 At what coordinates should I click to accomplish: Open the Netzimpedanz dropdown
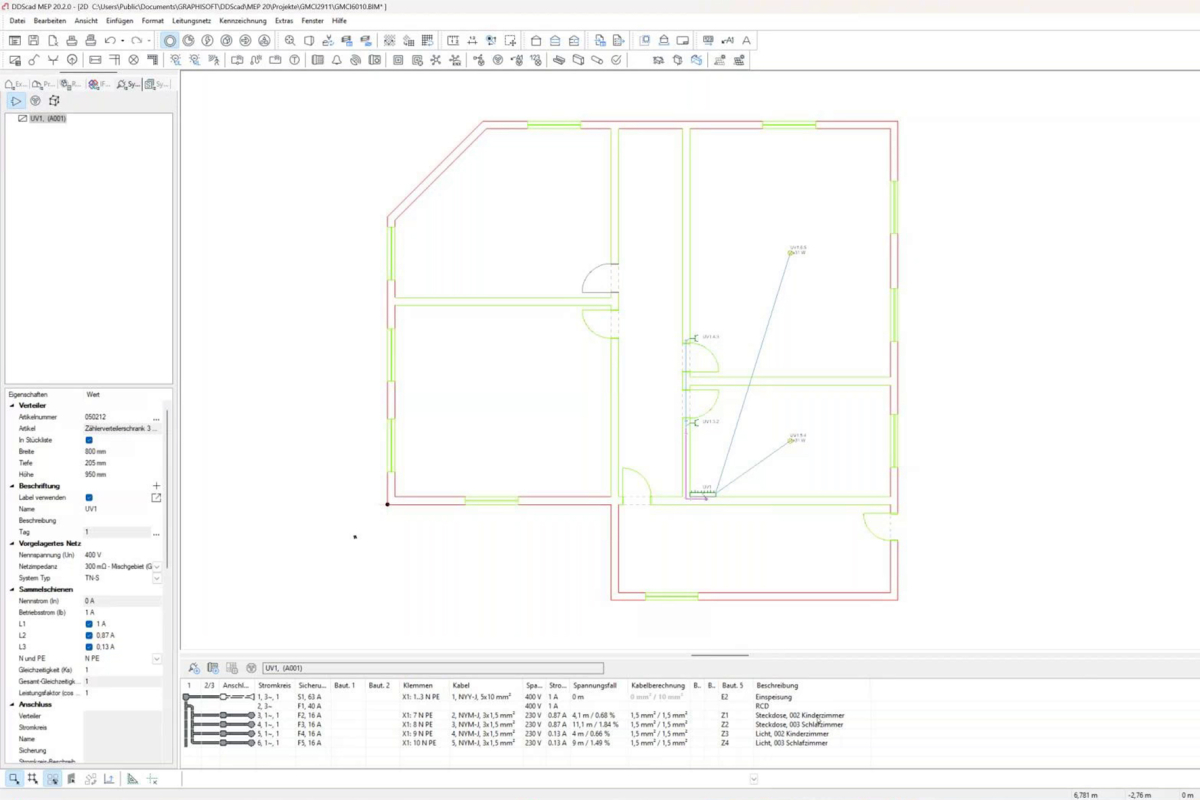157,567
